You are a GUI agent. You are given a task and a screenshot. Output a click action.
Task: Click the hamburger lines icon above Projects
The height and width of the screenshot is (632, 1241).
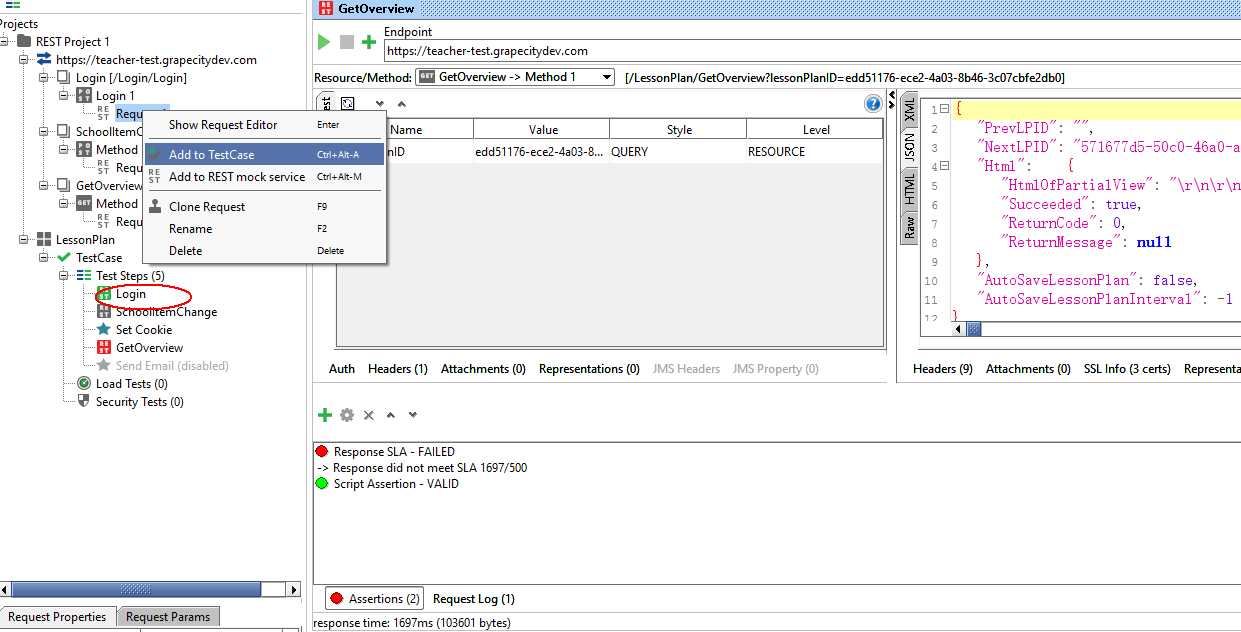(13, 5)
